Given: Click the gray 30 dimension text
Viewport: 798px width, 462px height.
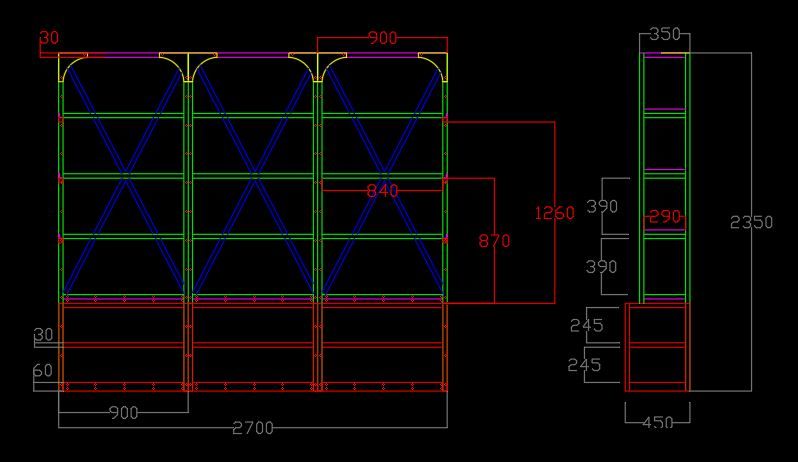Looking at the screenshot, I should (43, 334).
